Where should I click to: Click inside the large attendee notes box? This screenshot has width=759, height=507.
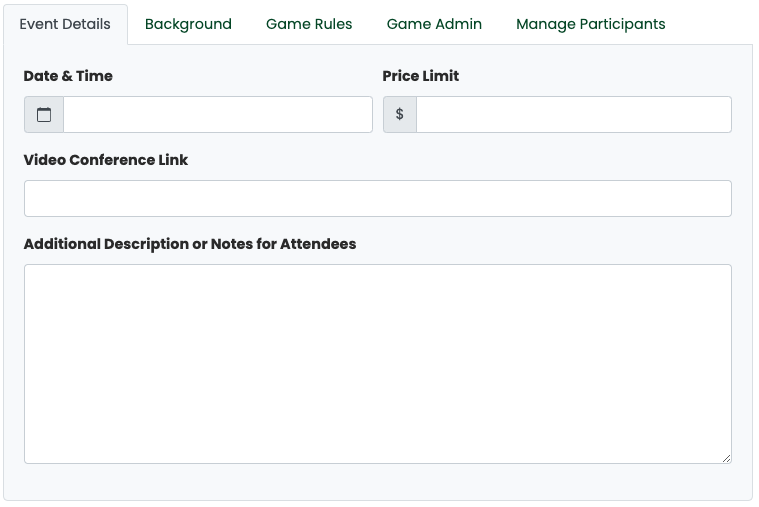[x=378, y=364]
